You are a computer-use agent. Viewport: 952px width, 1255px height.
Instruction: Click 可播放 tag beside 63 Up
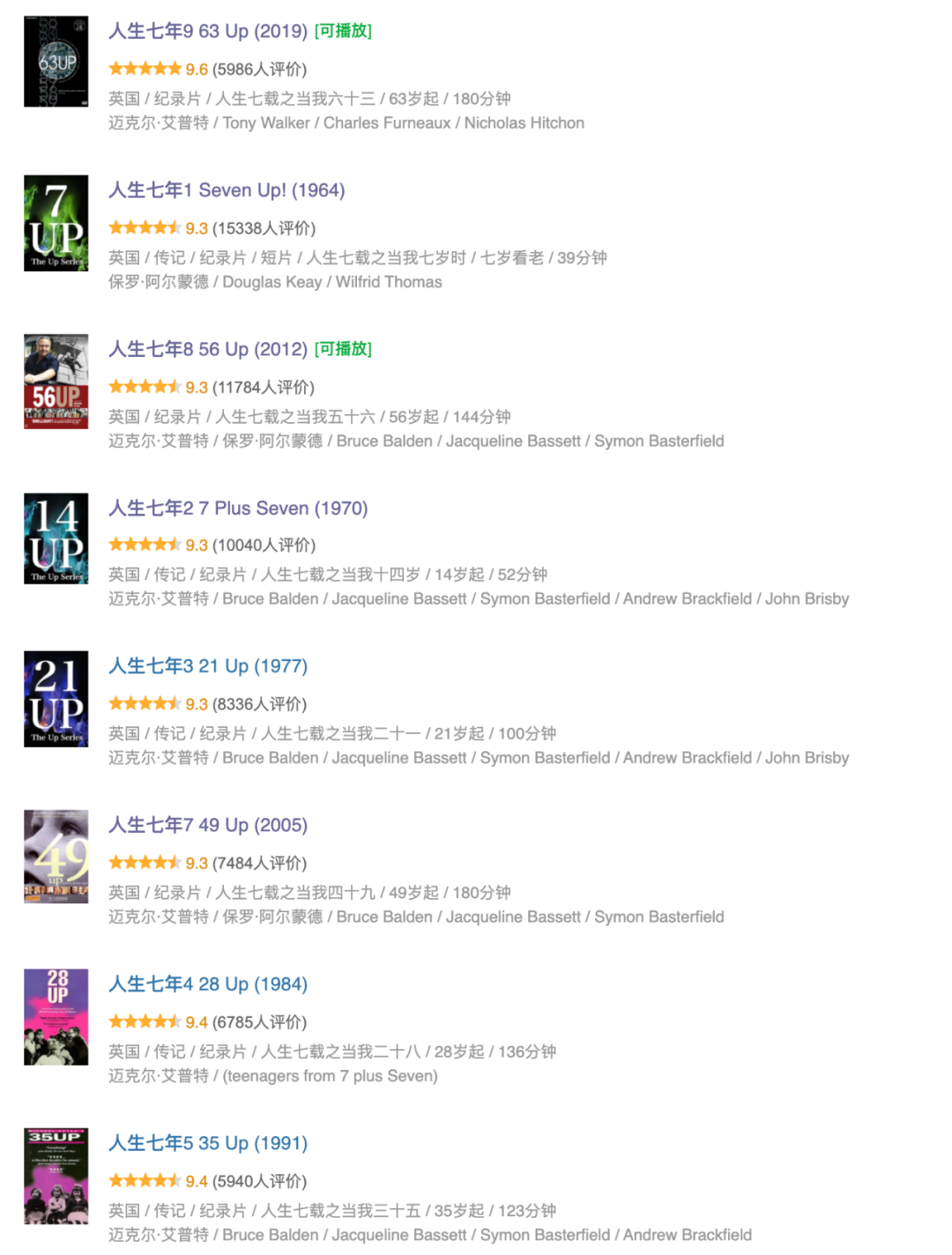pos(343,31)
